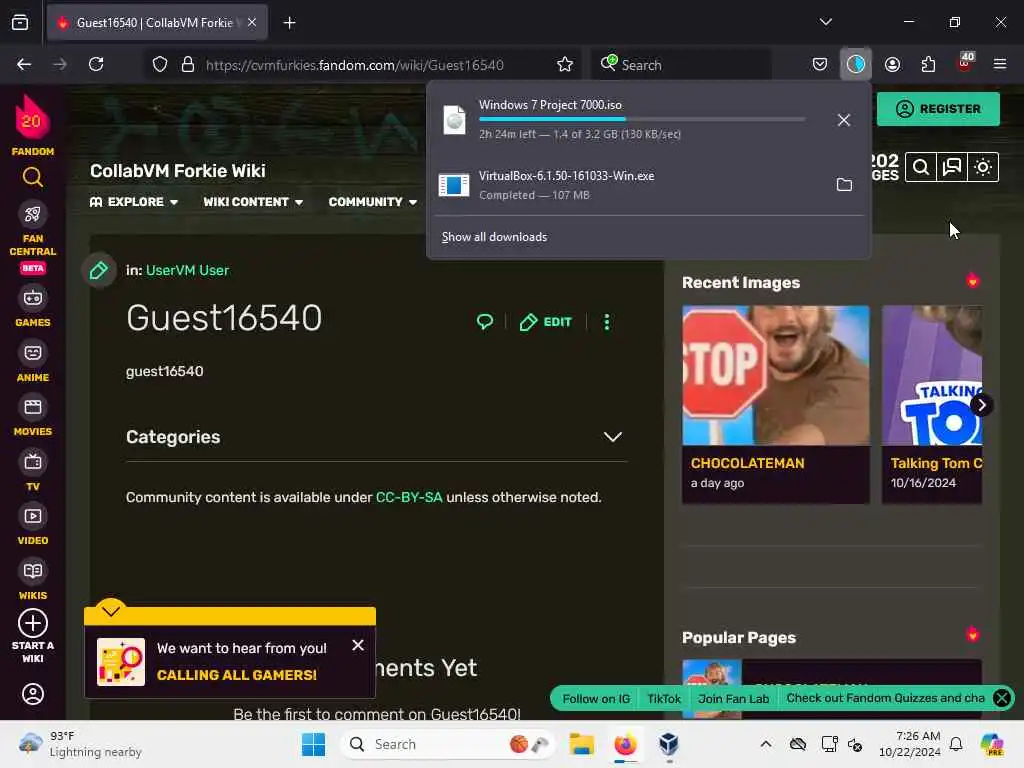Open the UserVM User category link
This screenshot has width=1024, height=768.
click(187, 270)
